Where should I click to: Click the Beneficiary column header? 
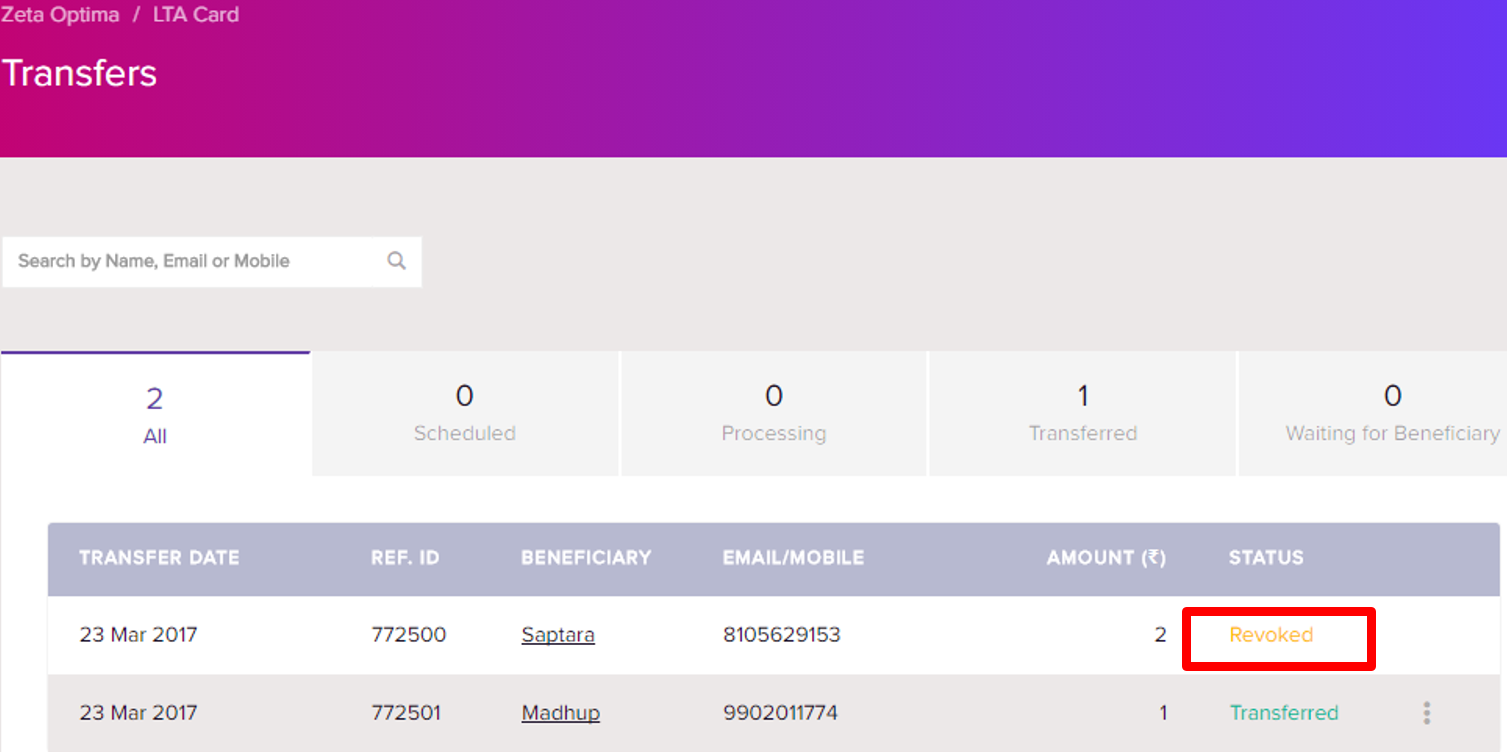[586, 558]
